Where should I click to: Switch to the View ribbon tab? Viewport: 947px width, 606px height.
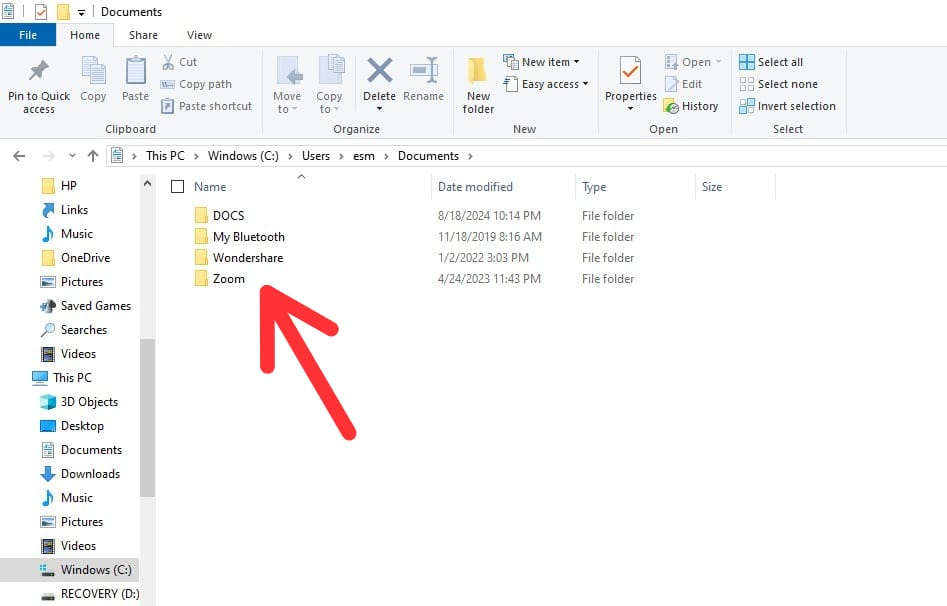[199, 35]
